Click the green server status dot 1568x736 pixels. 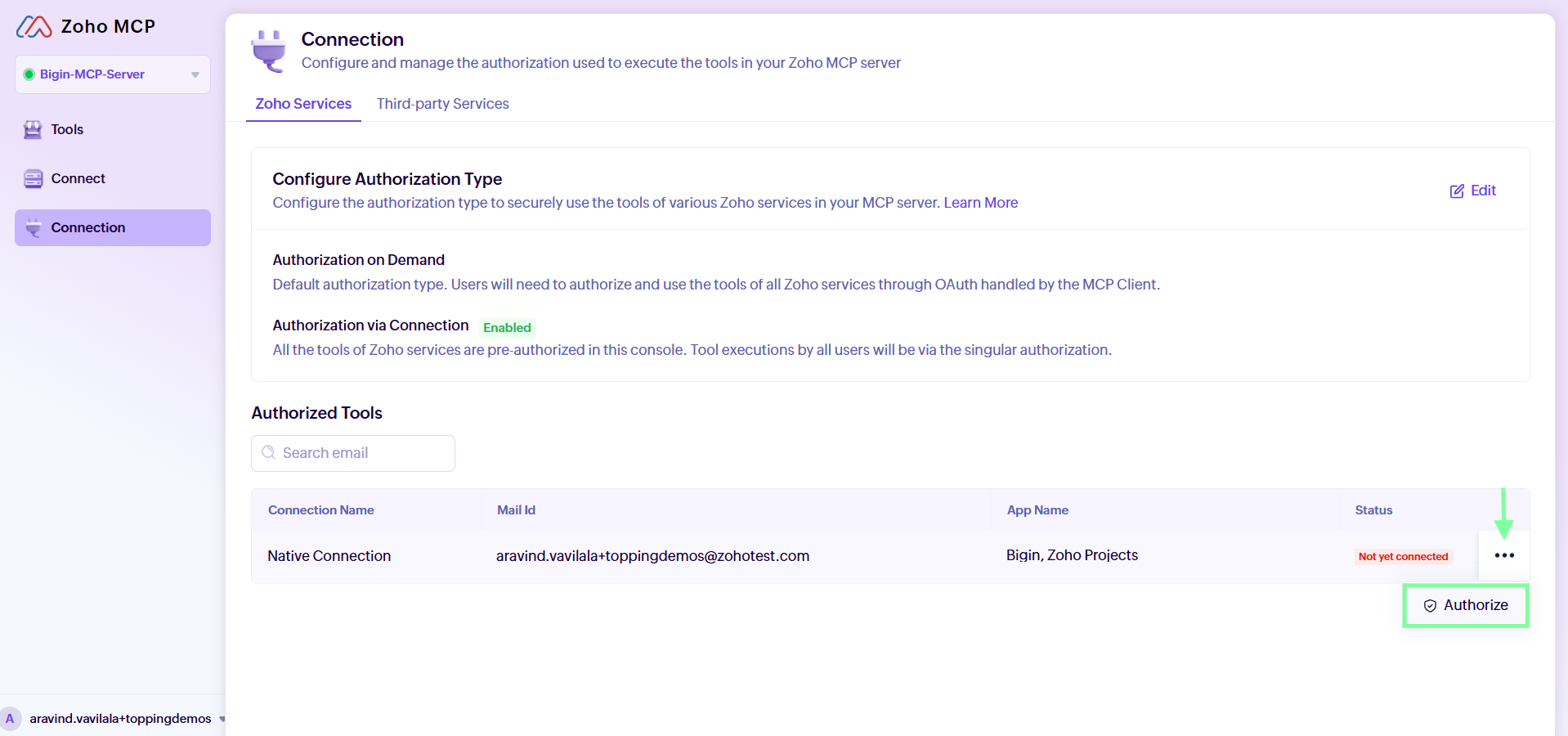click(x=29, y=74)
